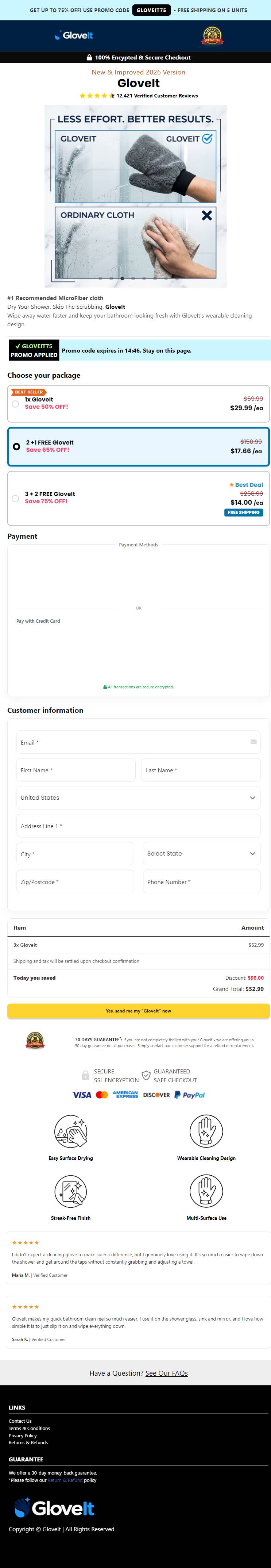Screen dimensions: 271x1568
Task: Focus the Last Name field
Action: [201, 770]
